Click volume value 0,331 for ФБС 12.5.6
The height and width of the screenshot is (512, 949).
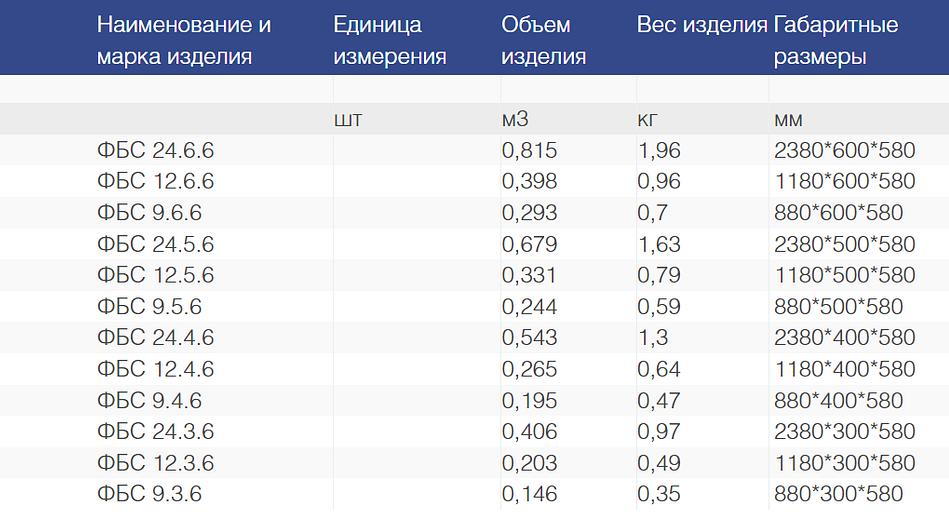529,275
